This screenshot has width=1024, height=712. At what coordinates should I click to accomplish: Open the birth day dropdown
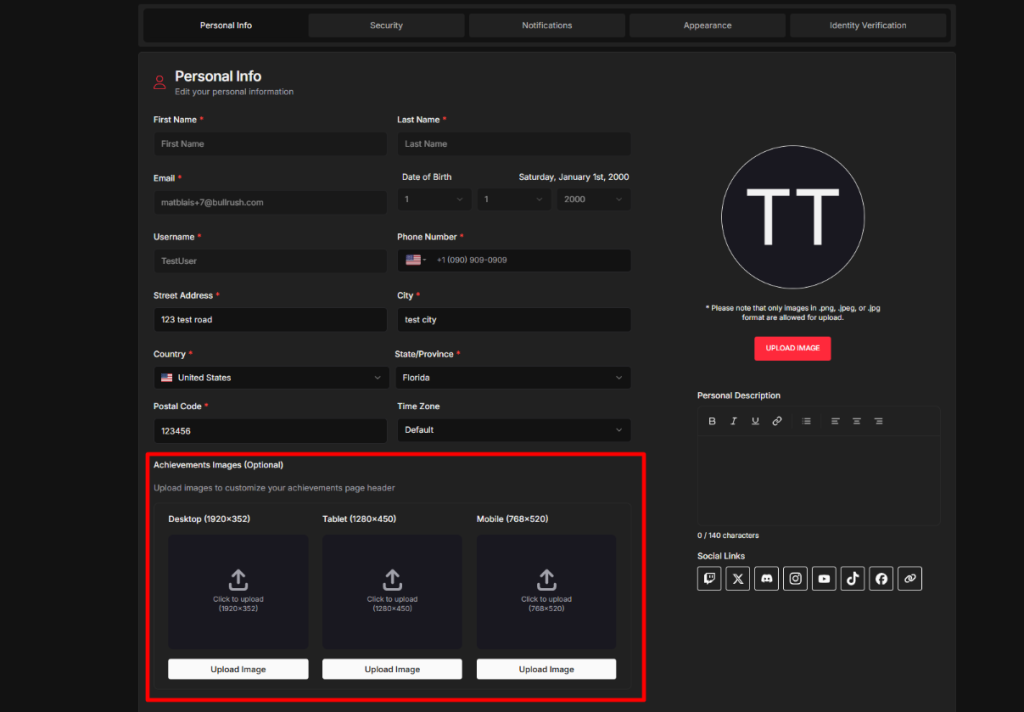(x=514, y=199)
